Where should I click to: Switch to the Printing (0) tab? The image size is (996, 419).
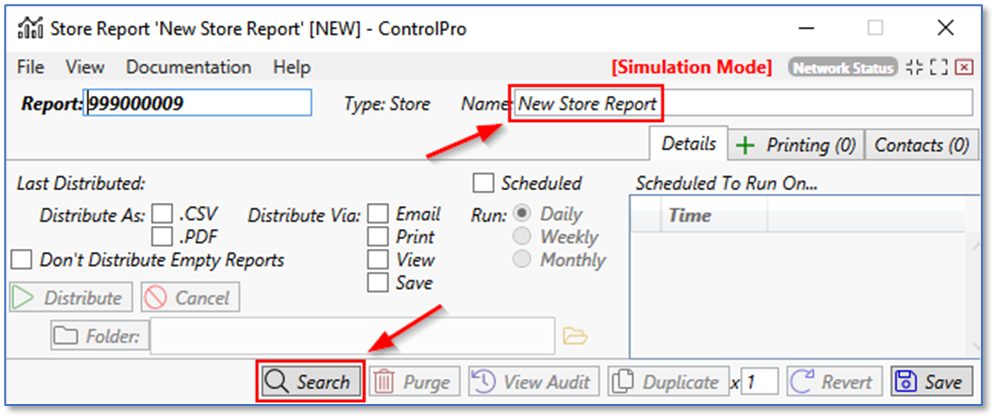click(796, 145)
